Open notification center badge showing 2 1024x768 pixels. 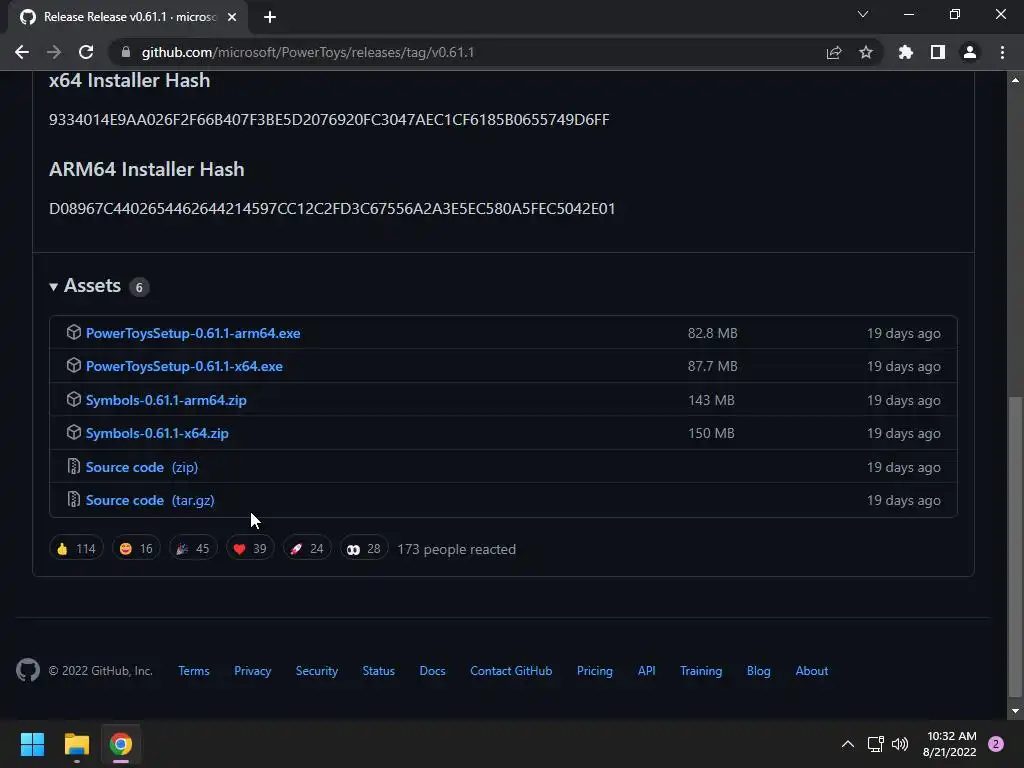[996, 744]
